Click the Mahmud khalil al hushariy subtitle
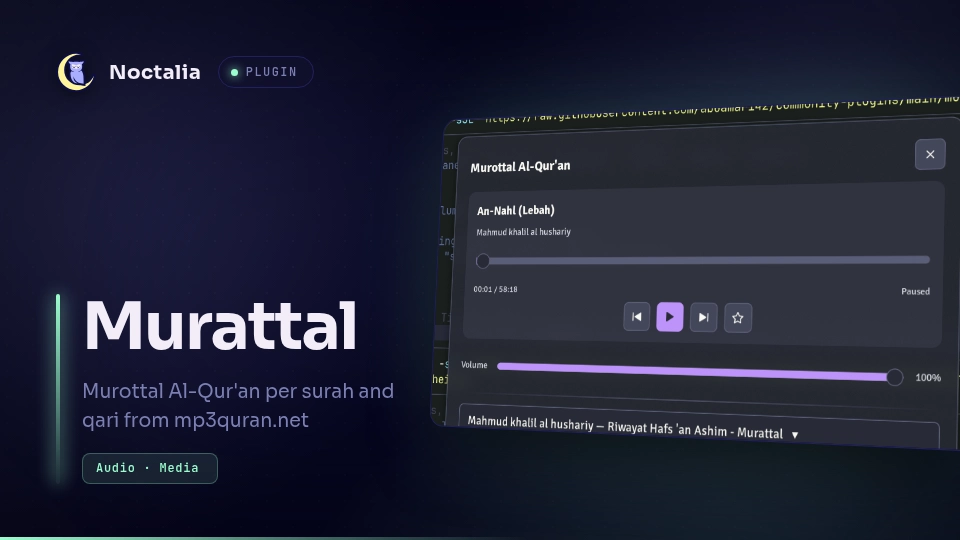960x540 pixels. (523, 232)
